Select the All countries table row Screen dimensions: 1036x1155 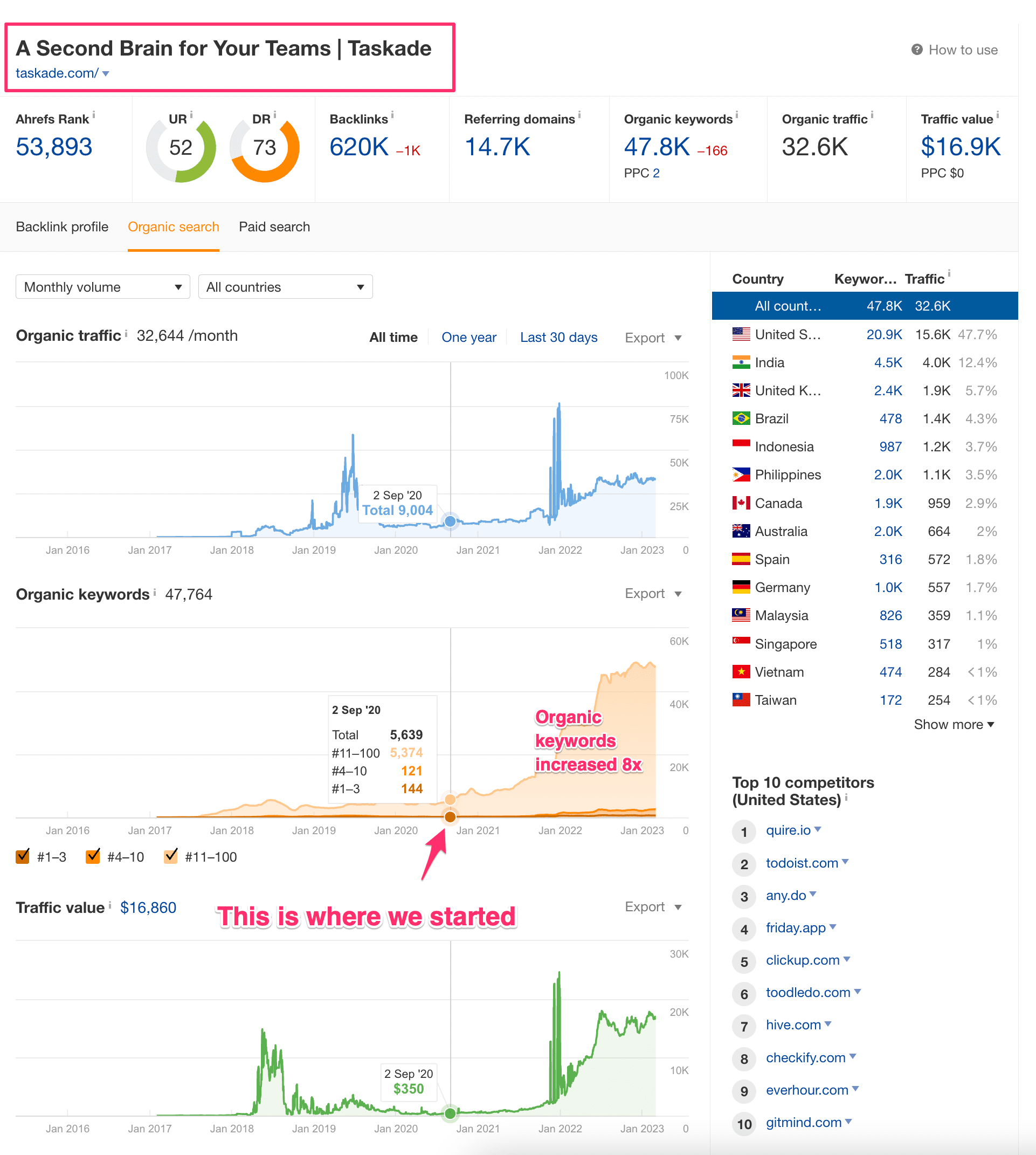coord(865,306)
